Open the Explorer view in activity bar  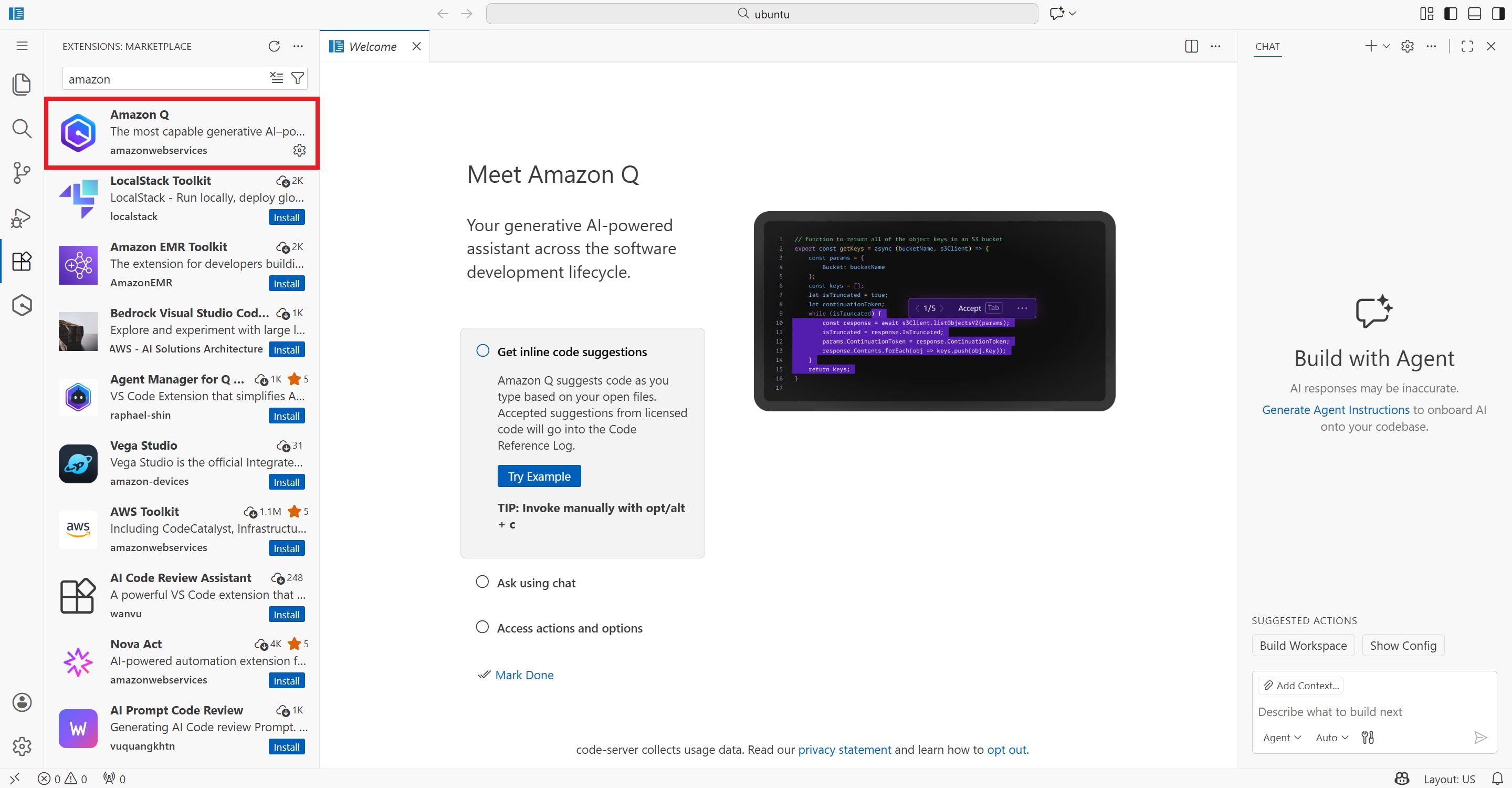tap(22, 84)
